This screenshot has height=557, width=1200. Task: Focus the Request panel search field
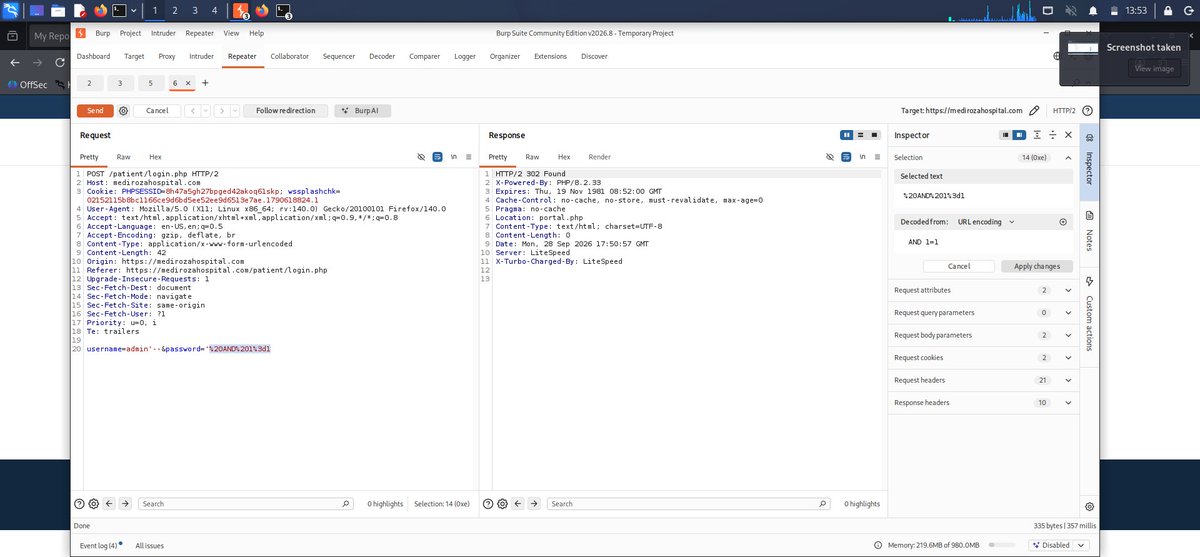(246, 503)
